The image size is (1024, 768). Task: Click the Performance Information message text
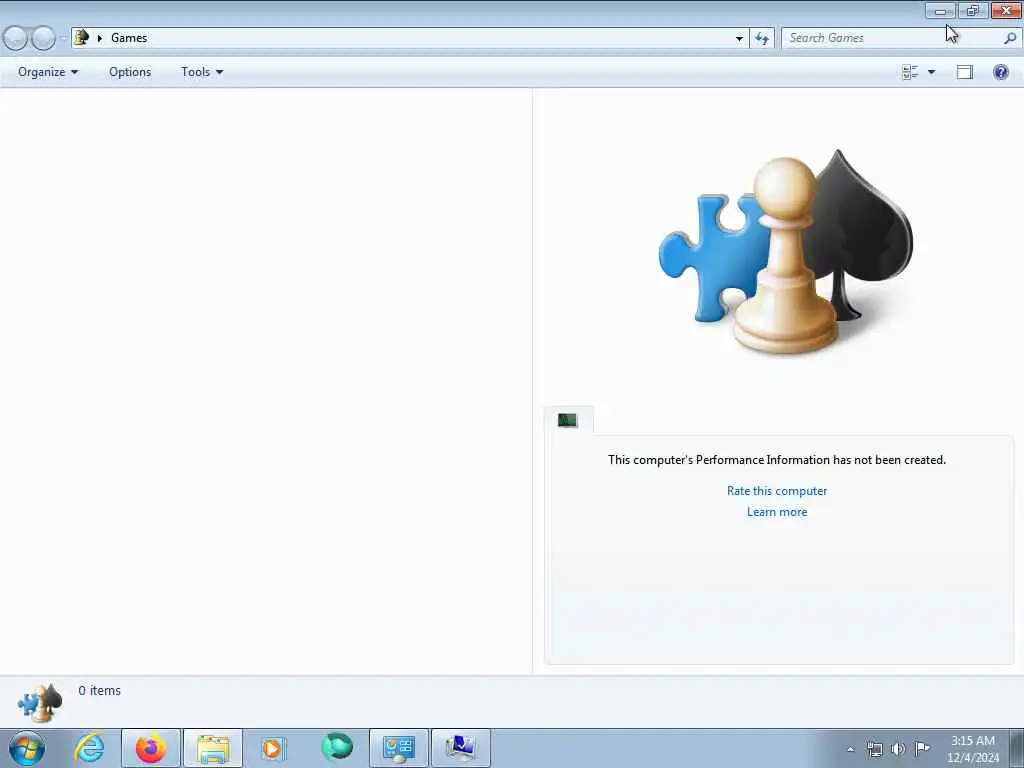point(776,460)
